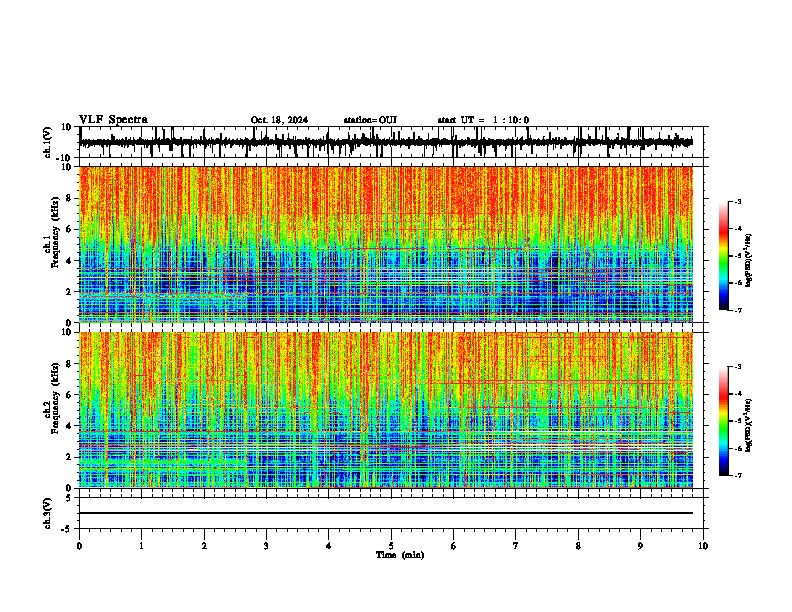This screenshot has height=612, width=792.
Task: Click the "ch.1(V)" axis label
Action: (48, 142)
